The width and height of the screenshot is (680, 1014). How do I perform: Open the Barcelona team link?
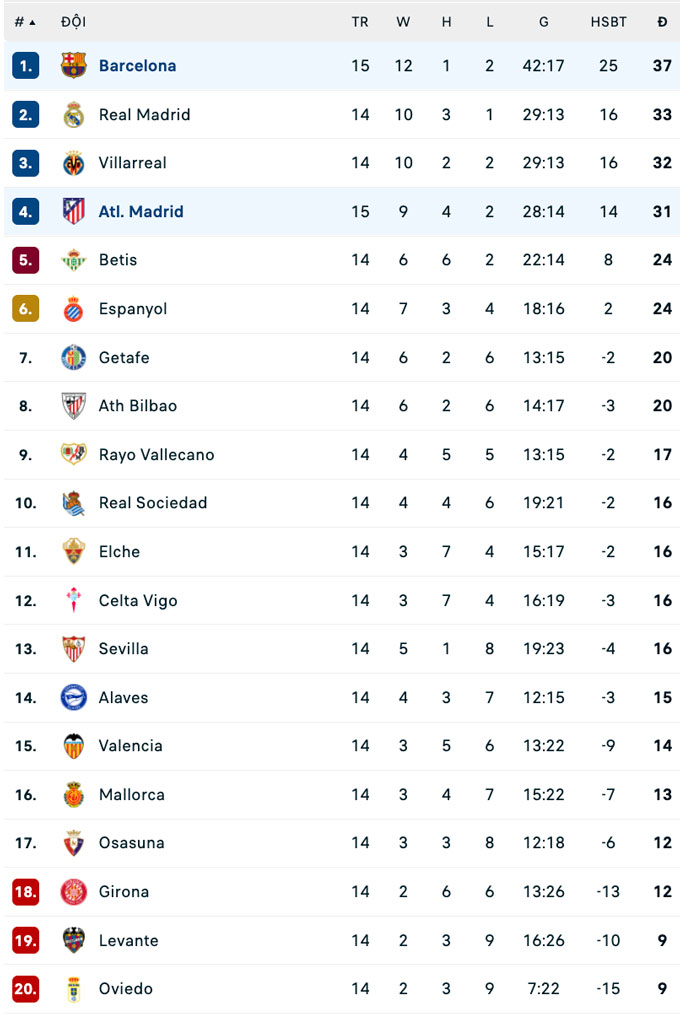[x=137, y=66]
